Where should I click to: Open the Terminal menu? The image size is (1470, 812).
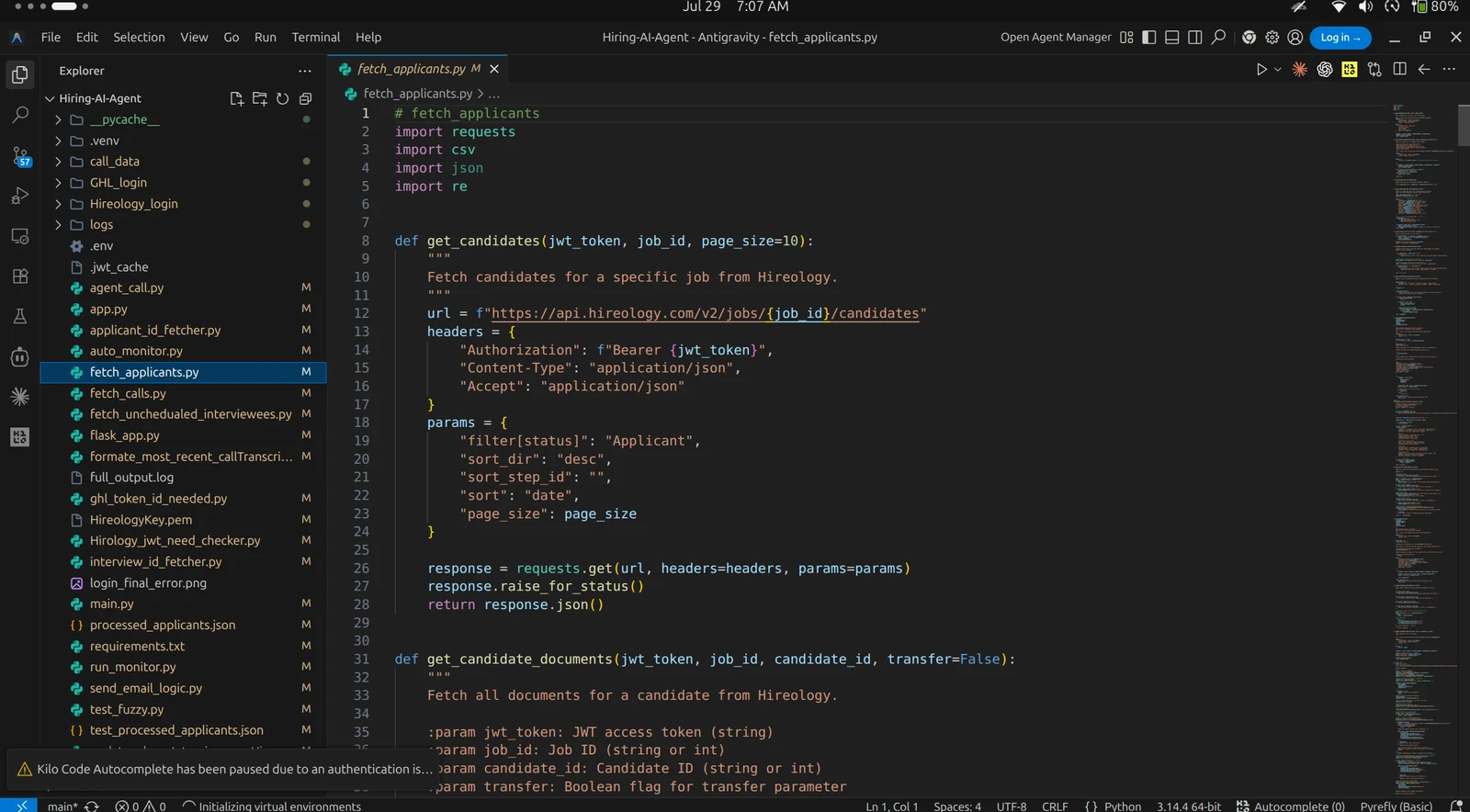tap(316, 38)
